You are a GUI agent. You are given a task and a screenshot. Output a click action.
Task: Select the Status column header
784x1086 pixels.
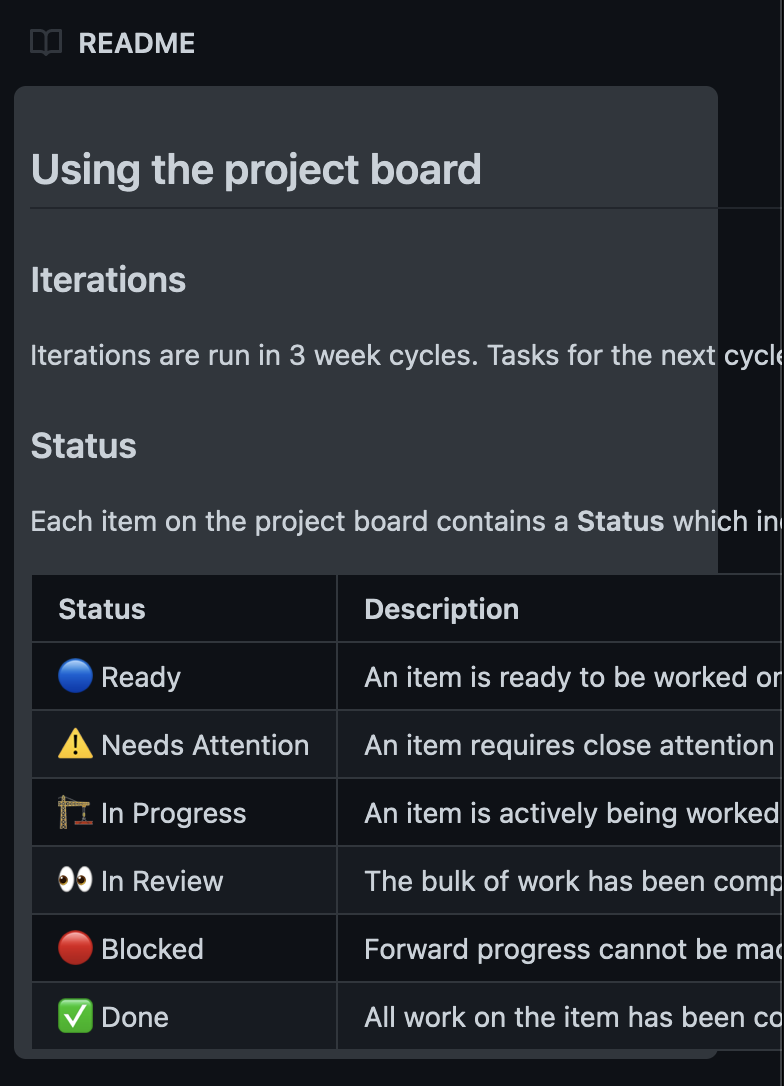coord(101,608)
